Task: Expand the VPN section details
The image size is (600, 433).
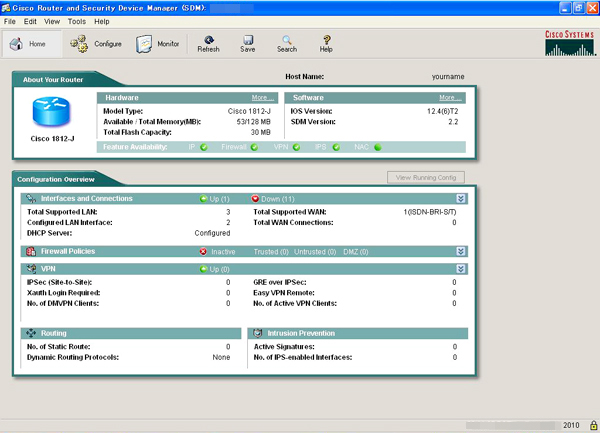Action: [x=461, y=269]
